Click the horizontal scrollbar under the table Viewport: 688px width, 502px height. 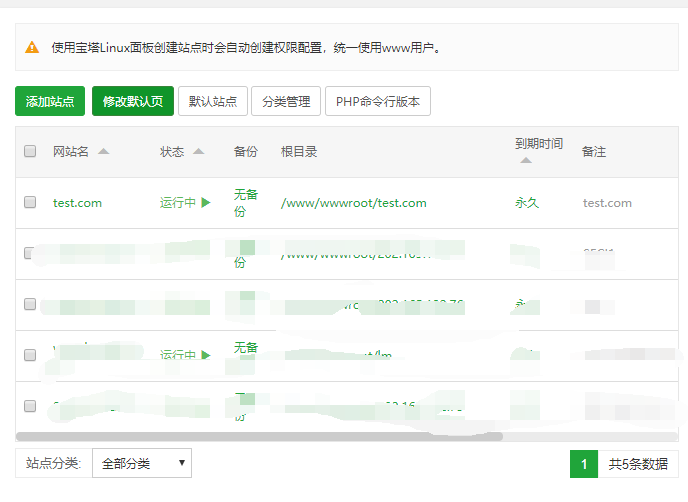click(260, 437)
